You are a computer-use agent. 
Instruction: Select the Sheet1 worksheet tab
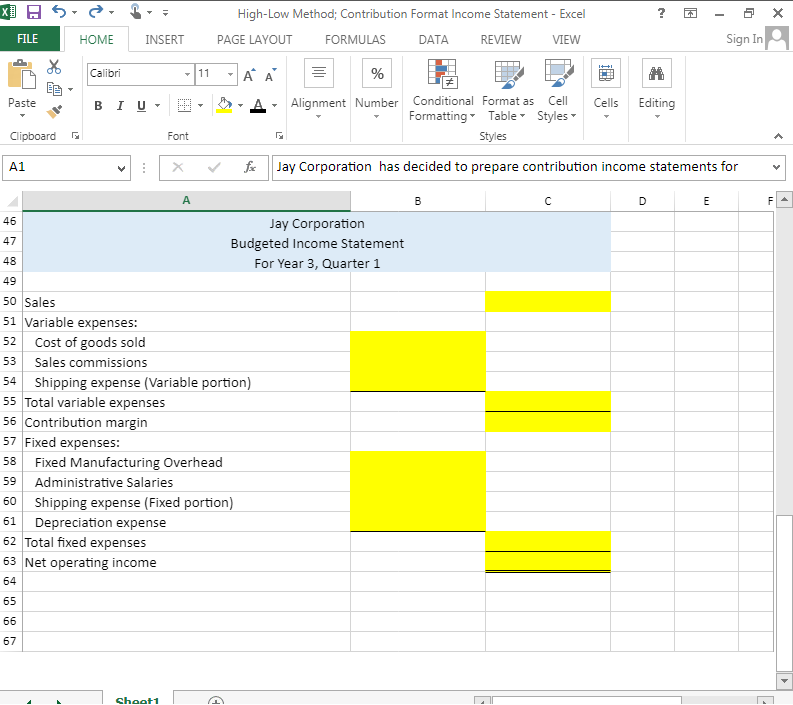(137, 699)
